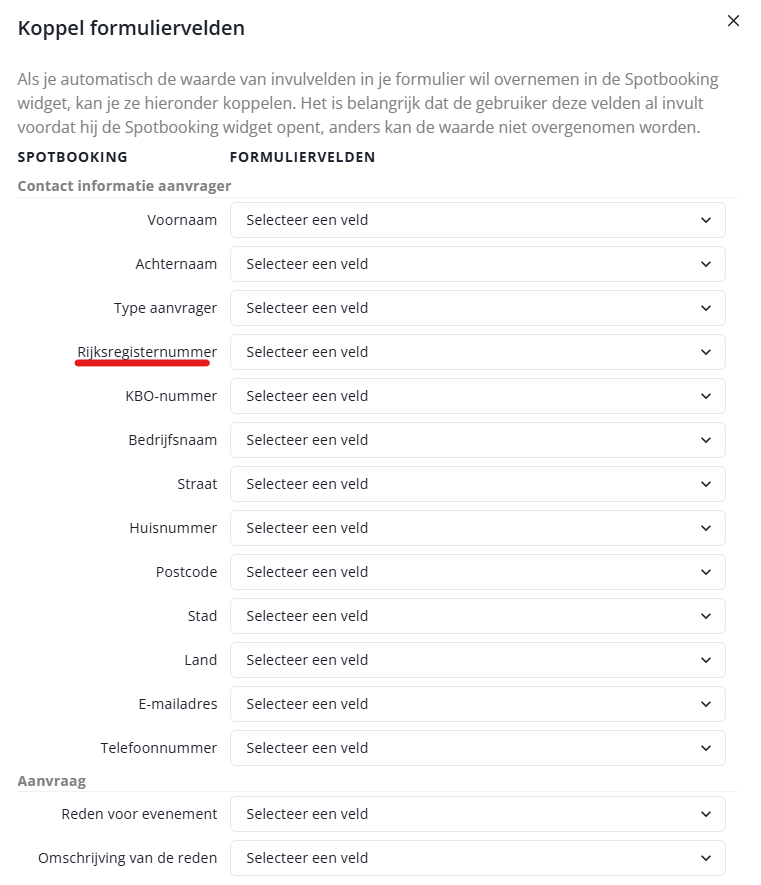
Task: Open the Voornaam field dropdown
Action: click(x=477, y=220)
